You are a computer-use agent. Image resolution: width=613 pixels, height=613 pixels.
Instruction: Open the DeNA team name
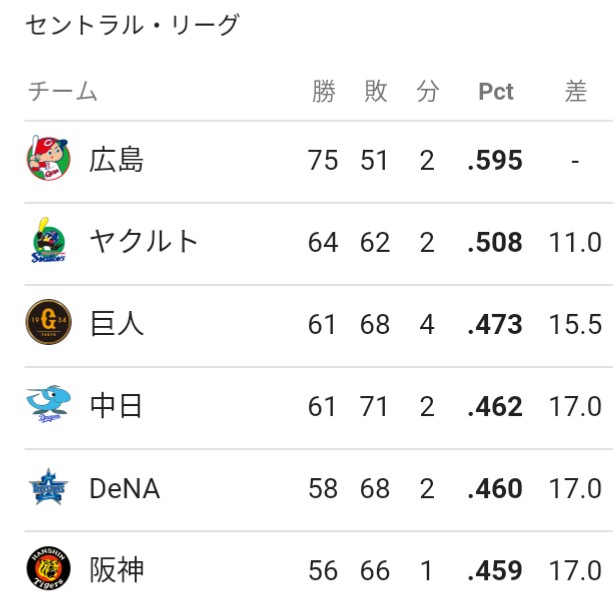(125, 488)
